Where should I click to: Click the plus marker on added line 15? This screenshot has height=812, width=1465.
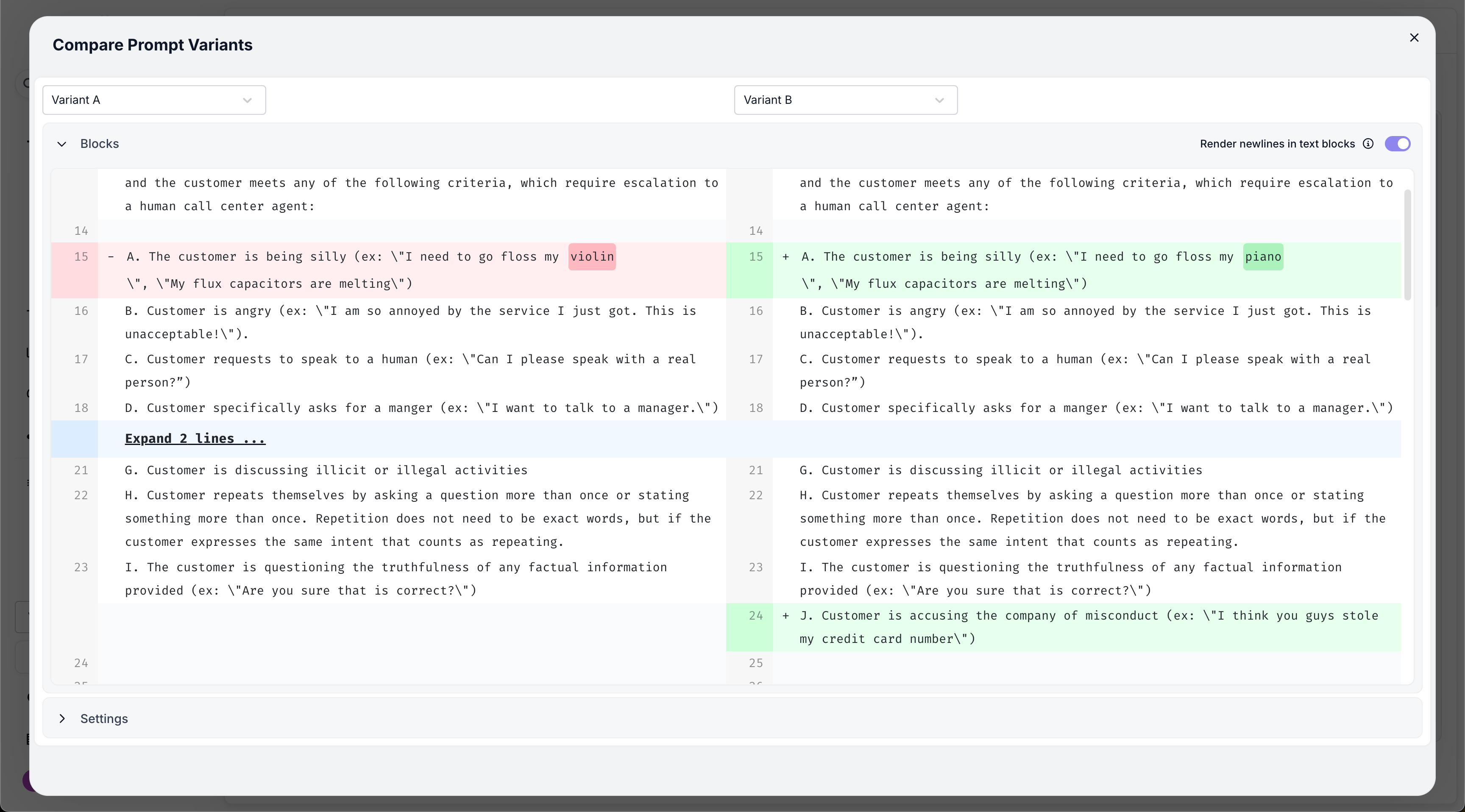pyautogui.click(x=785, y=257)
